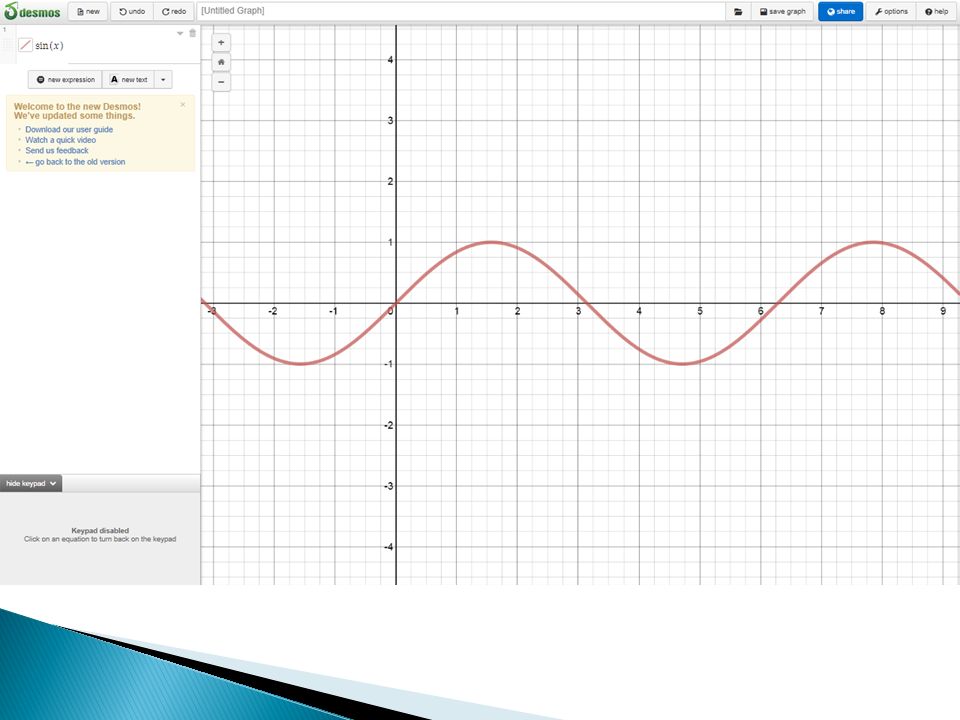Open Download our user guide link
The height and width of the screenshot is (720, 960).
pos(69,129)
